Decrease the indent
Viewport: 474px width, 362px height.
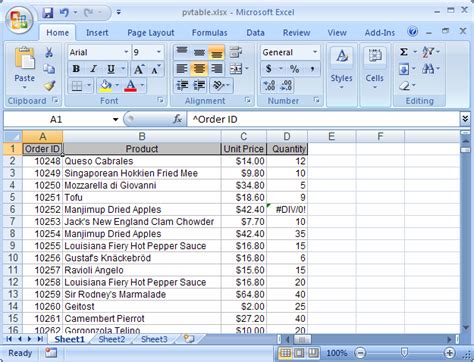(182, 86)
